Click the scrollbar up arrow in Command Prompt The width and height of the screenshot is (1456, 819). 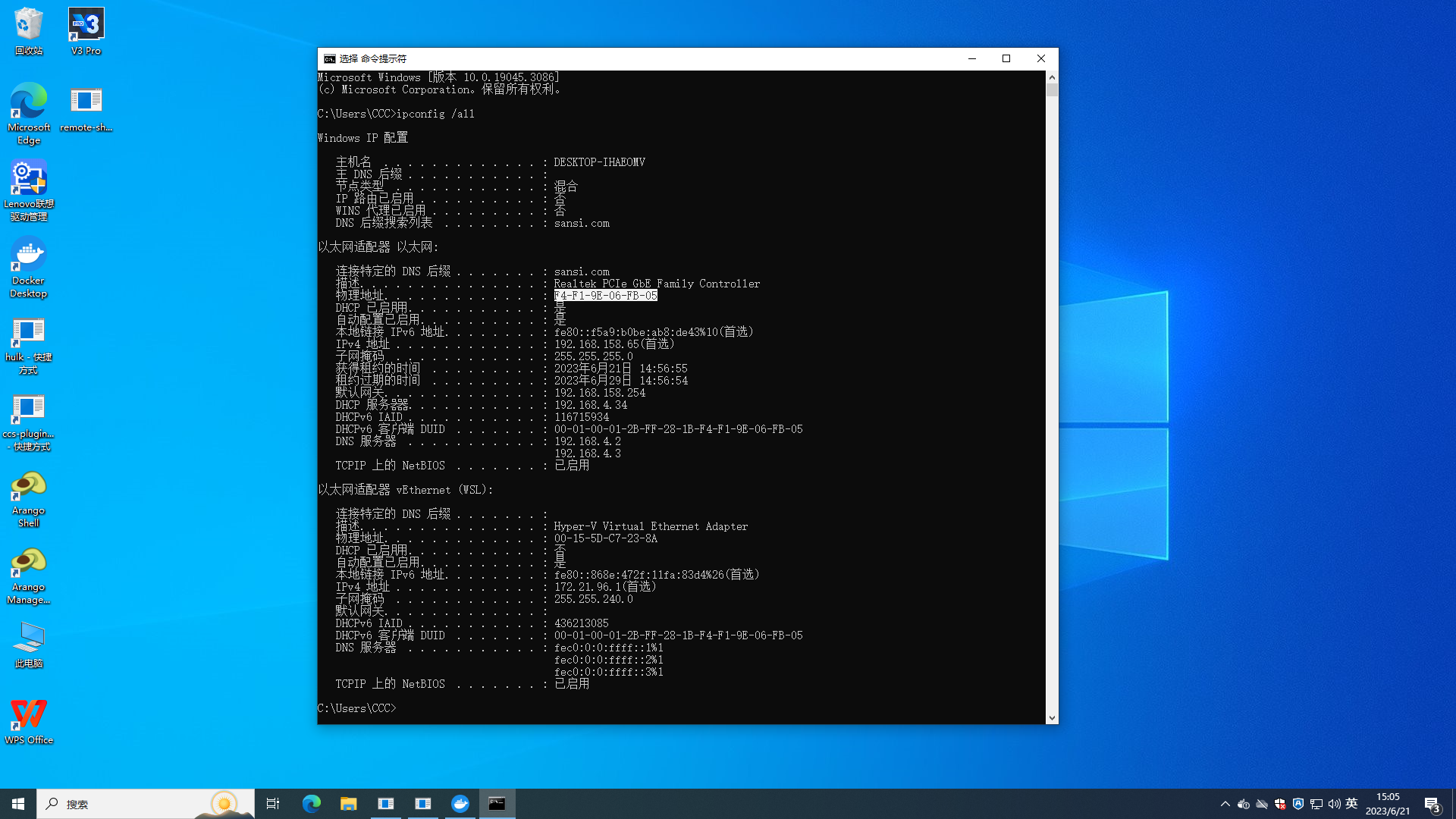pyautogui.click(x=1052, y=77)
